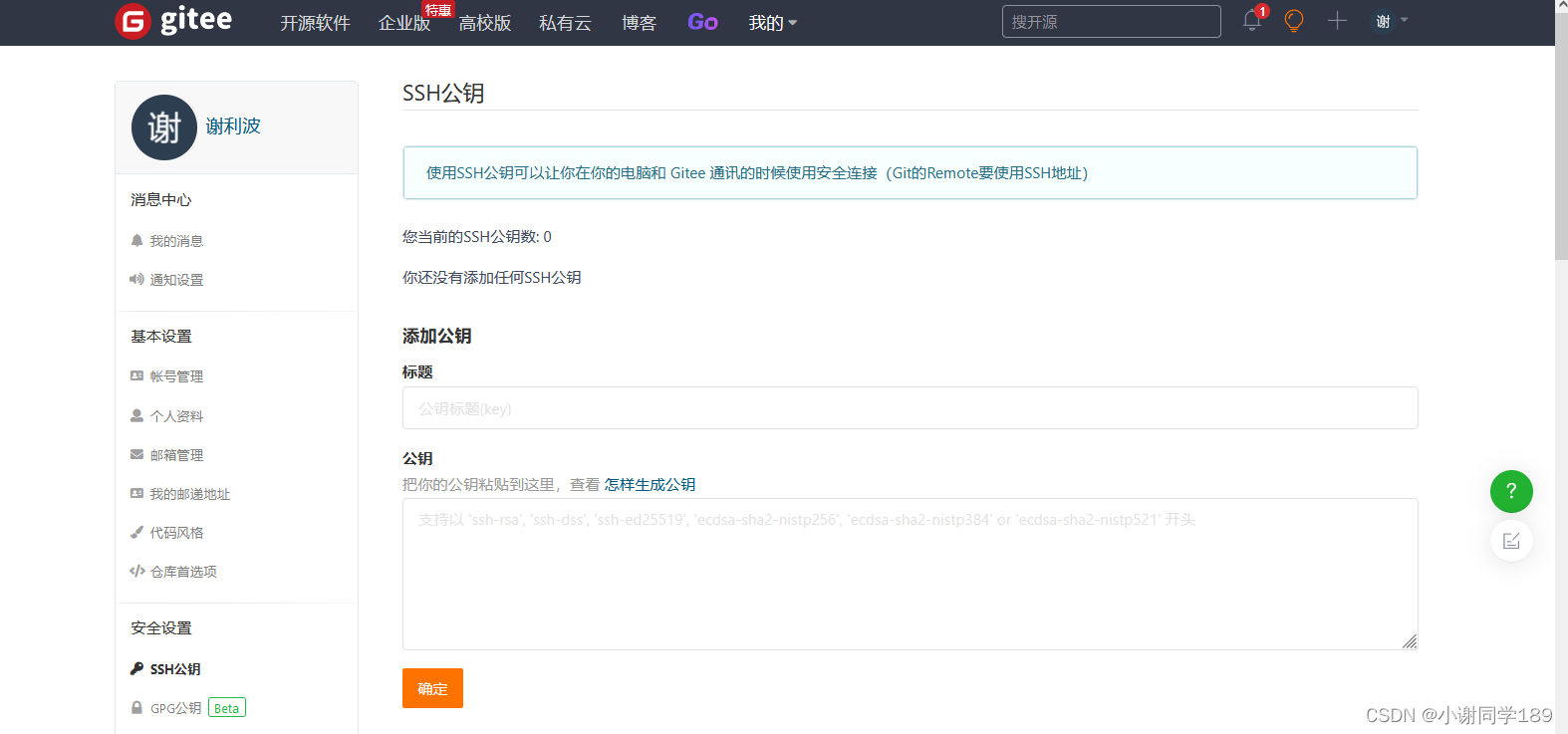Open the 怎样生成公钥 help link
Image resolution: width=1568 pixels, height=734 pixels.
[650, 485]
